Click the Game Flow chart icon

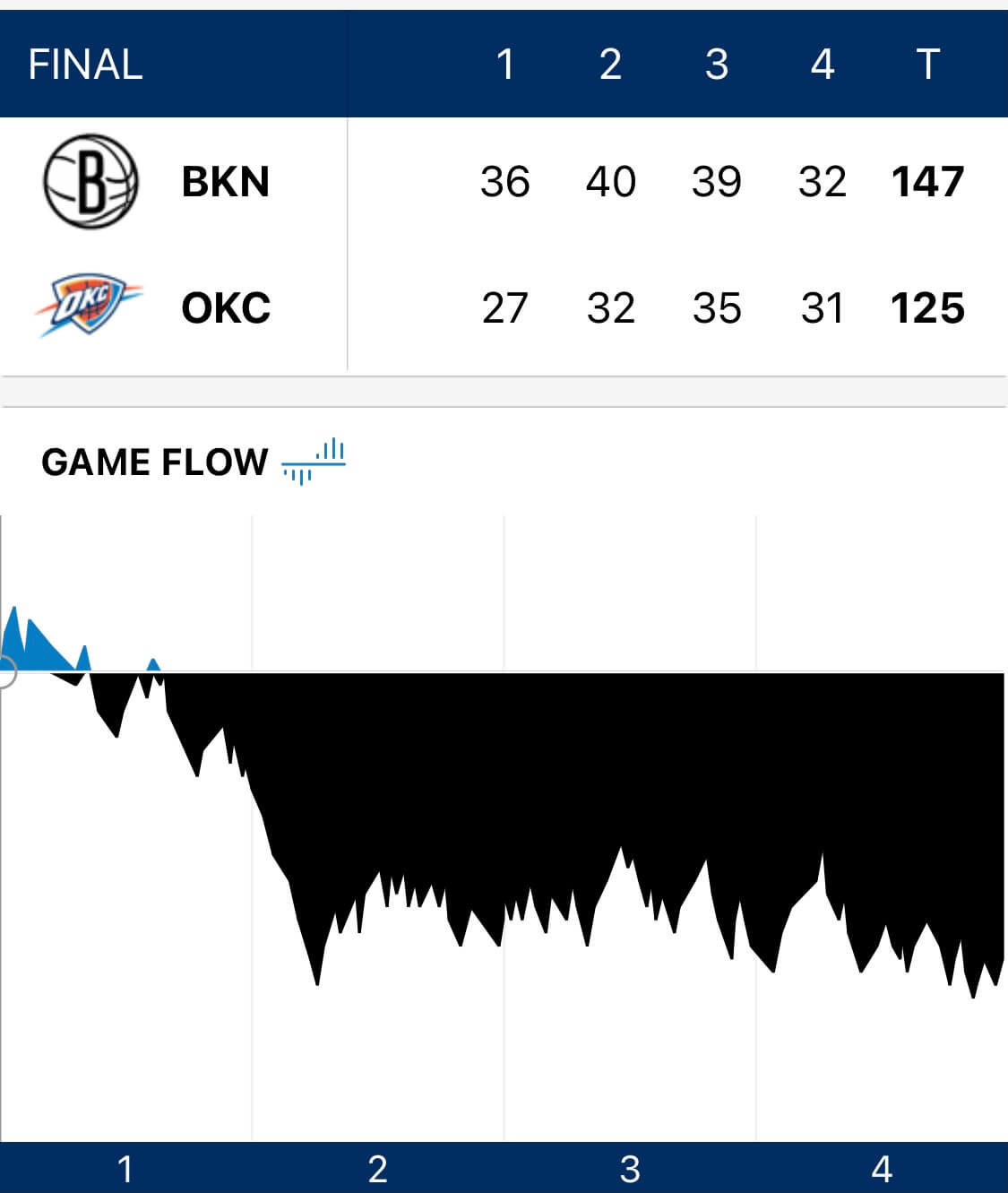(x=314, y=461)
